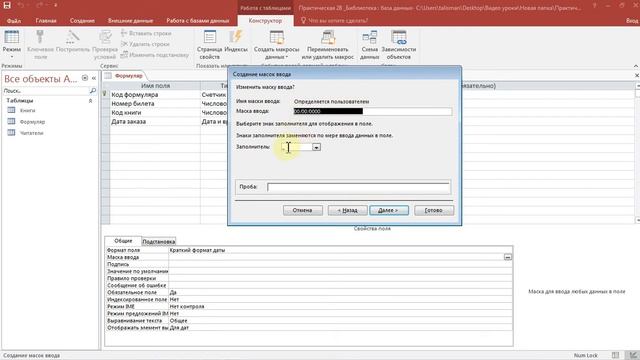Click the Готово button in wizard
640x360 pixels.
pos(433,210)
